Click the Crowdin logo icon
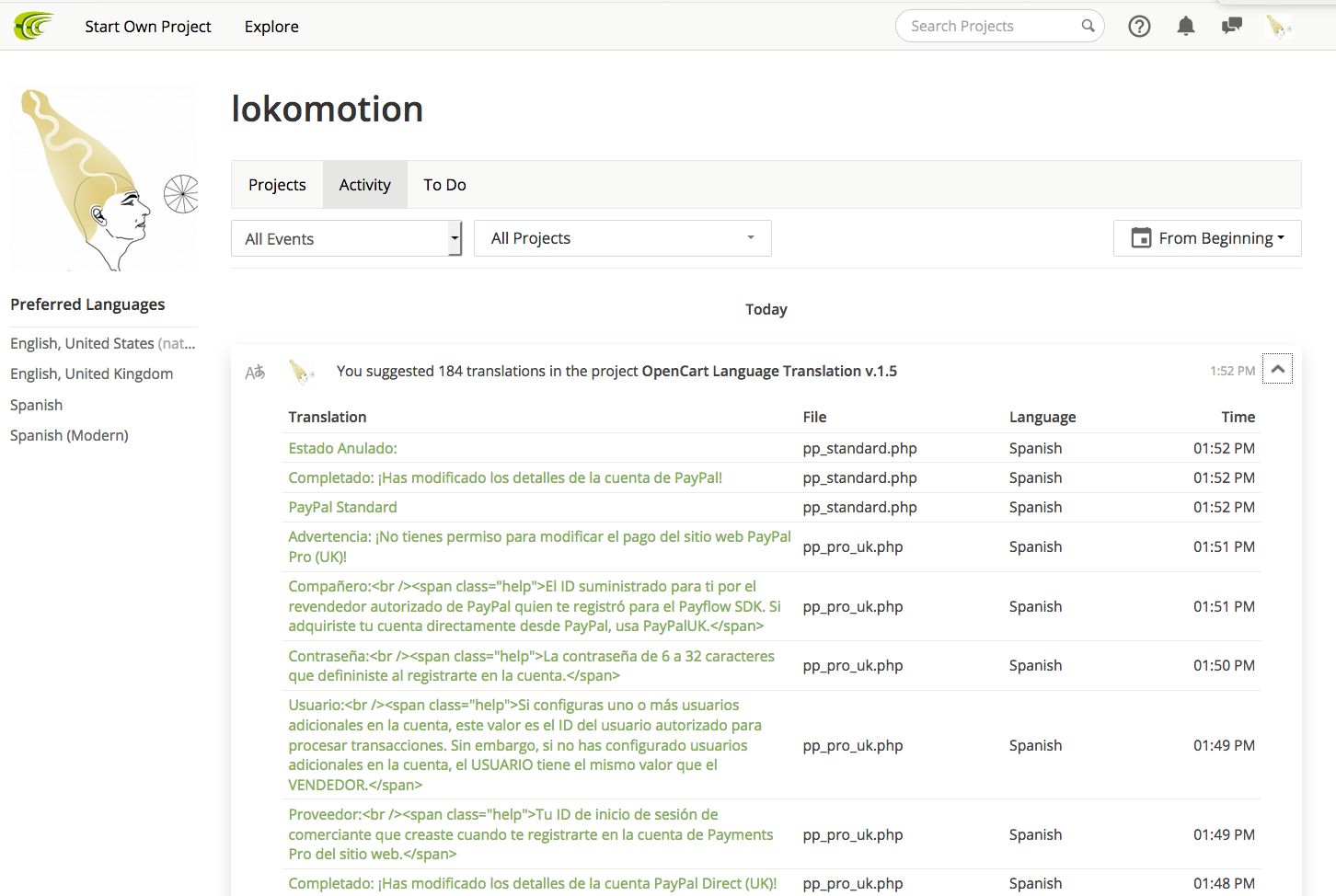This screenshot has width=1336, height=896. [34, 26]
